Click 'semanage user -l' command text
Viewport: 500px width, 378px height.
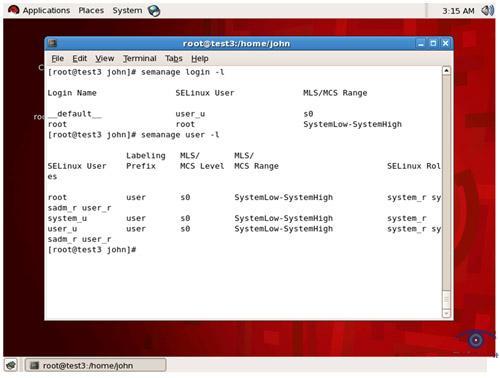click(180, 135)
